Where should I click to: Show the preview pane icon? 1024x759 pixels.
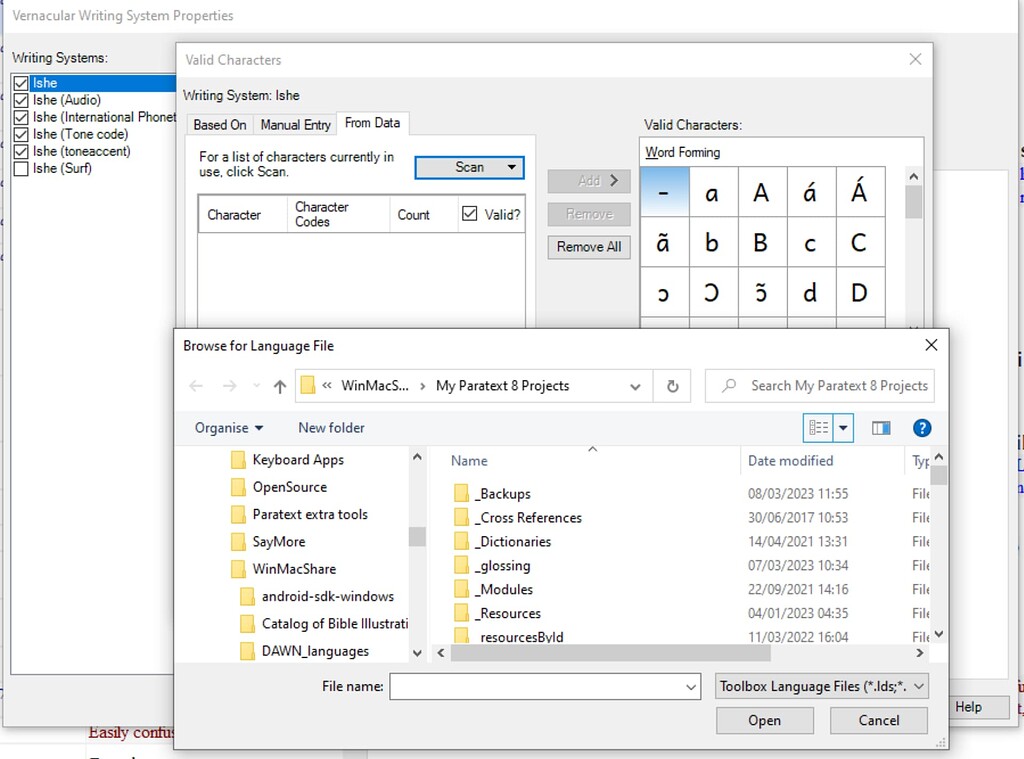point(880,427)
